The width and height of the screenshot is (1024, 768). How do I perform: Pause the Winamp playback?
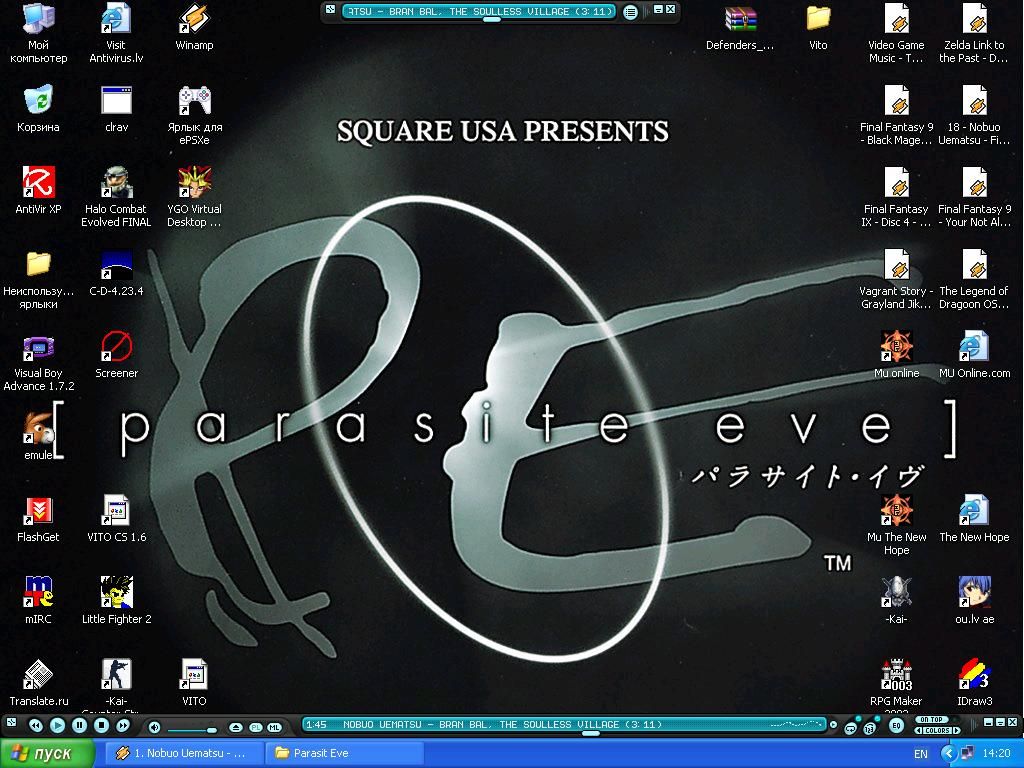[80, 725]
